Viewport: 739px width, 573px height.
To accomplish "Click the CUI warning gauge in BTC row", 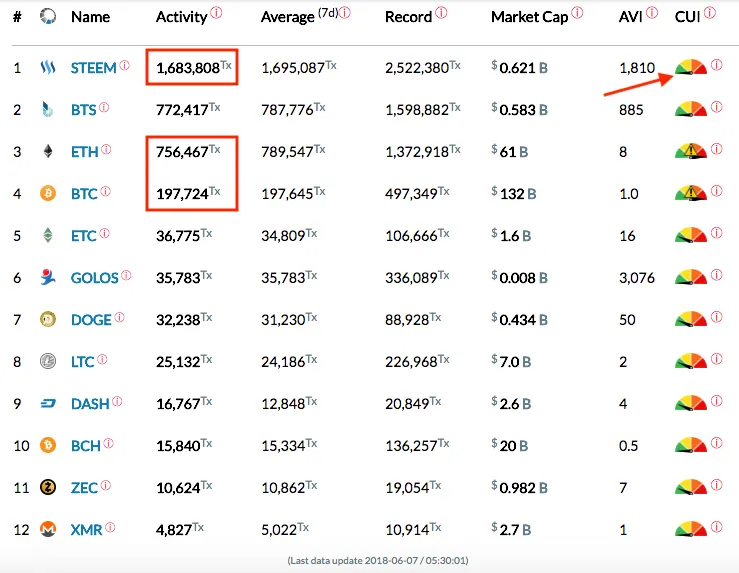I will pyautogui.click(x=691, y=193).
